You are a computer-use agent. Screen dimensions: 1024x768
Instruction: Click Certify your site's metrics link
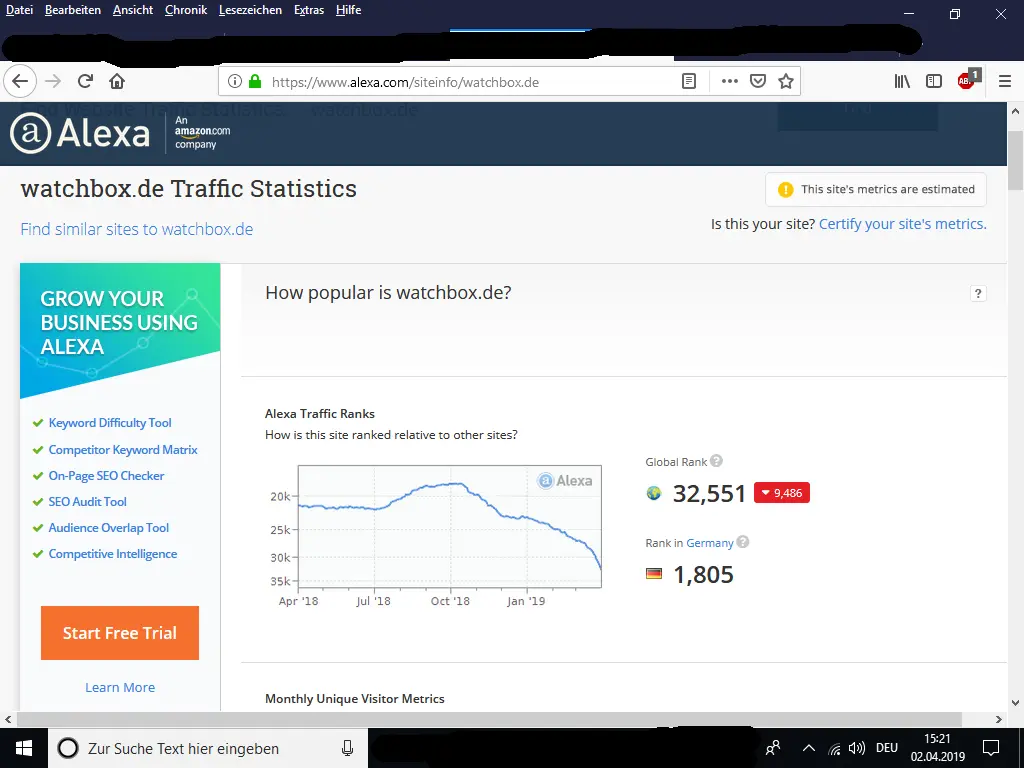[903, 224]
